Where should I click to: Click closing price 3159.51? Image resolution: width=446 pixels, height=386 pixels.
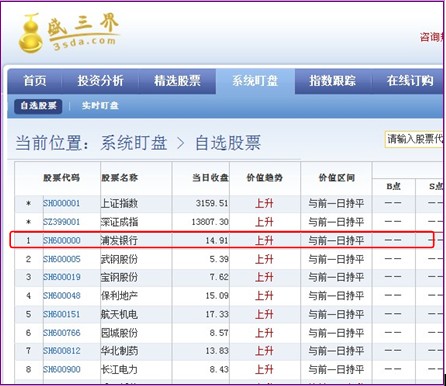(x=212, y=203)
